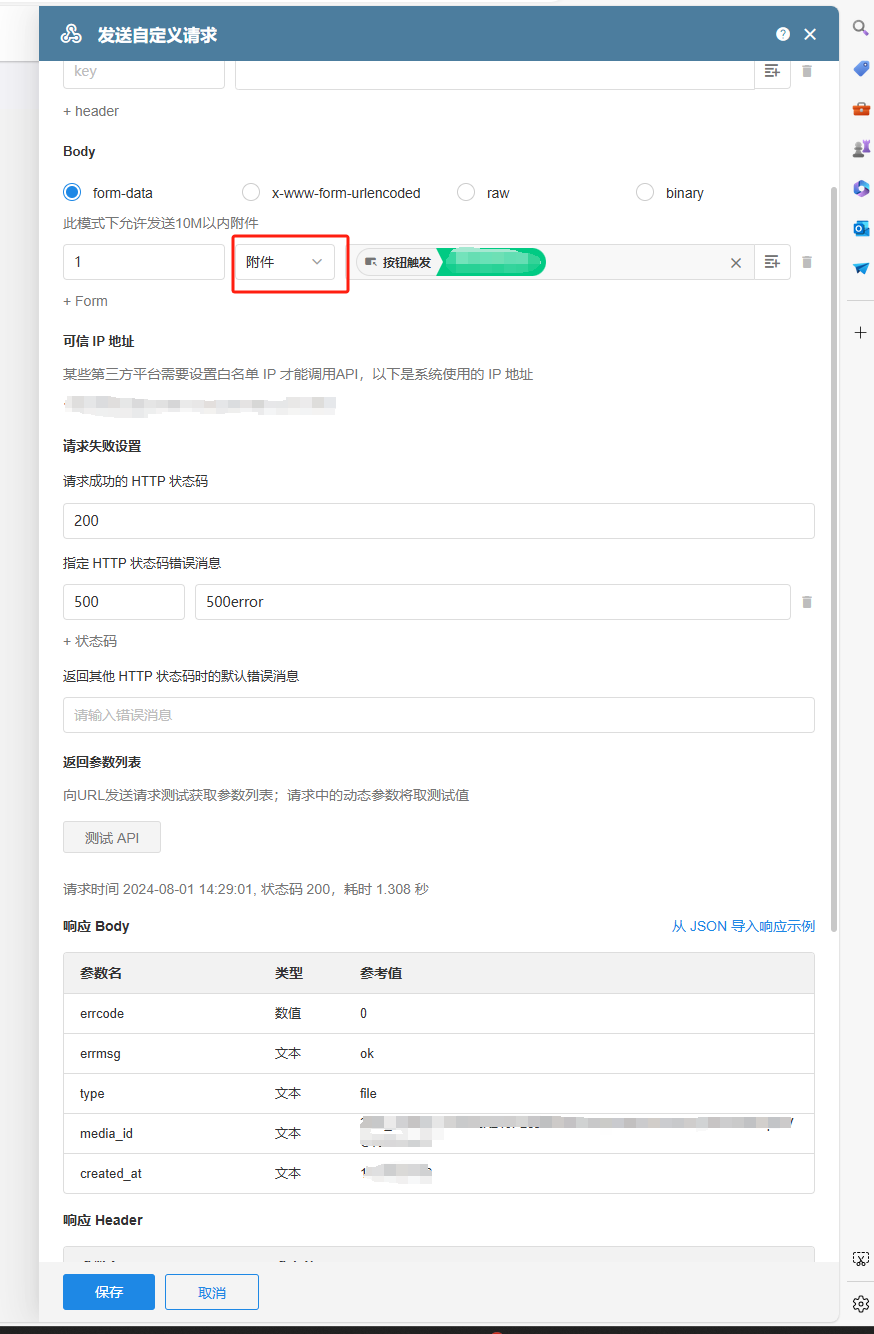Open the 附件 attachment type dropdown
Viewport: 874px width, 1334px height.
click(289, 261)
